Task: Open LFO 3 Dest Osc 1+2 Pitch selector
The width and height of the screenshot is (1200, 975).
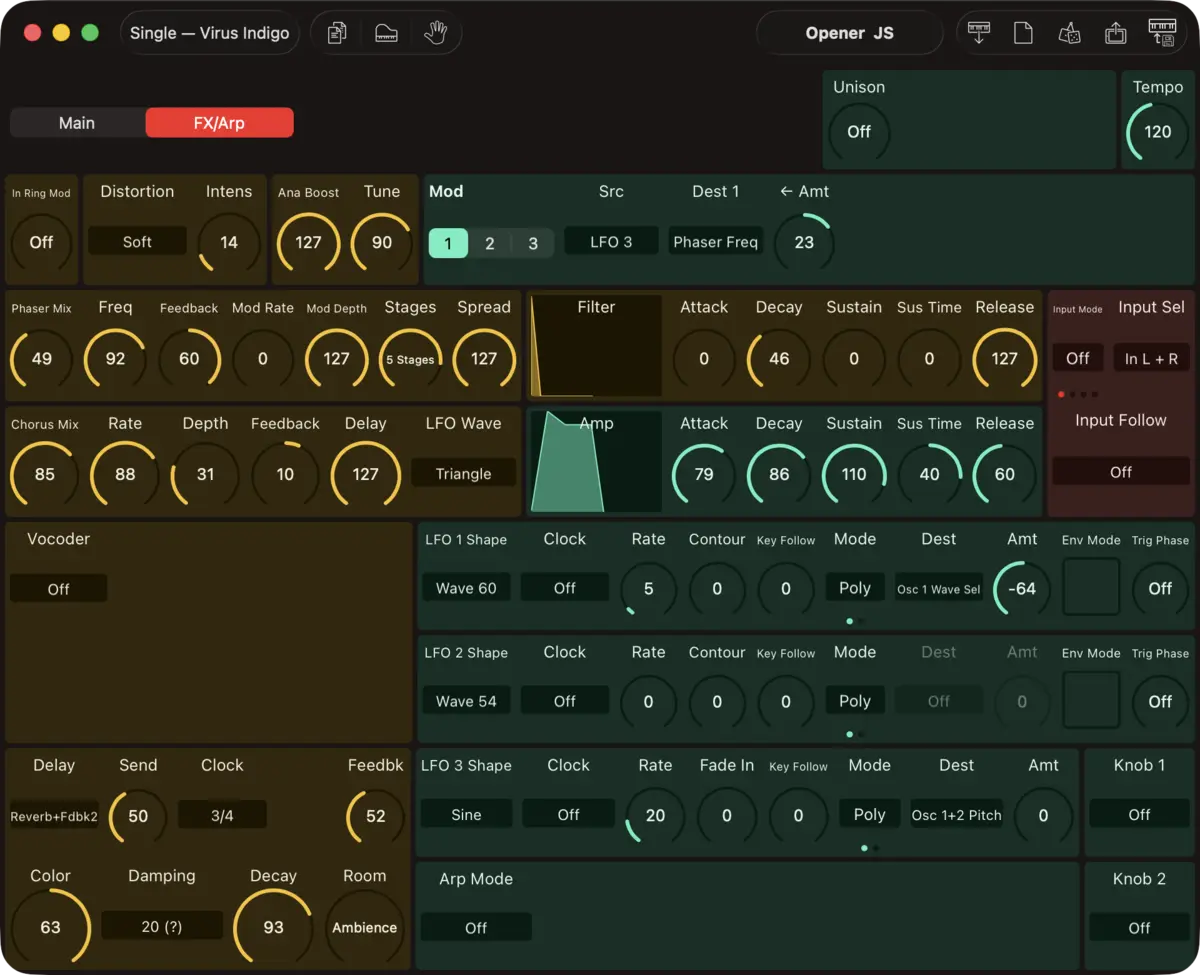Action: pyautogui.click(x=957, y=815)
